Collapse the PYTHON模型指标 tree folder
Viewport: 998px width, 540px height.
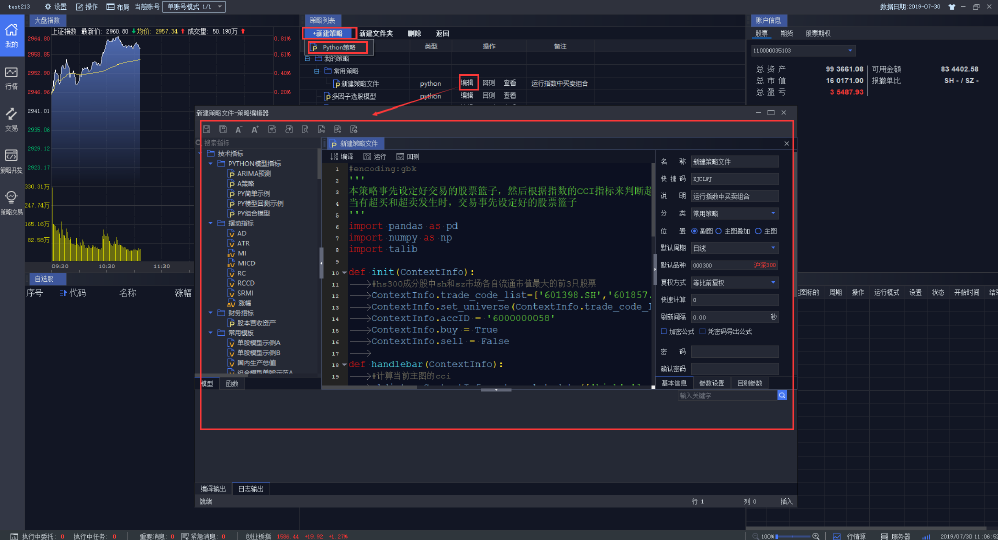(x=211, y=164)
